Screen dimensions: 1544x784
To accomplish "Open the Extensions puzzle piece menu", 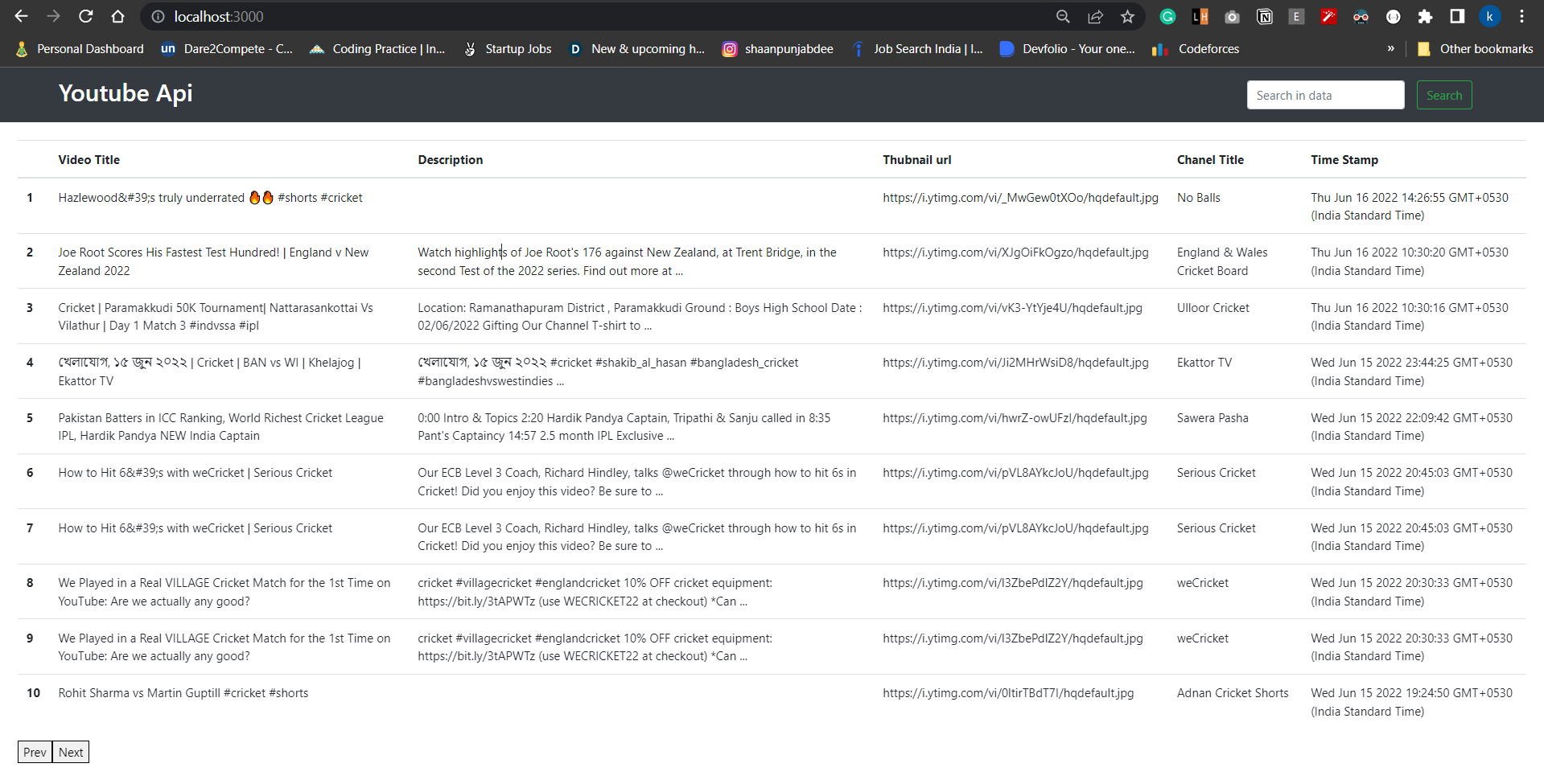I will [x=1425, y=16].
